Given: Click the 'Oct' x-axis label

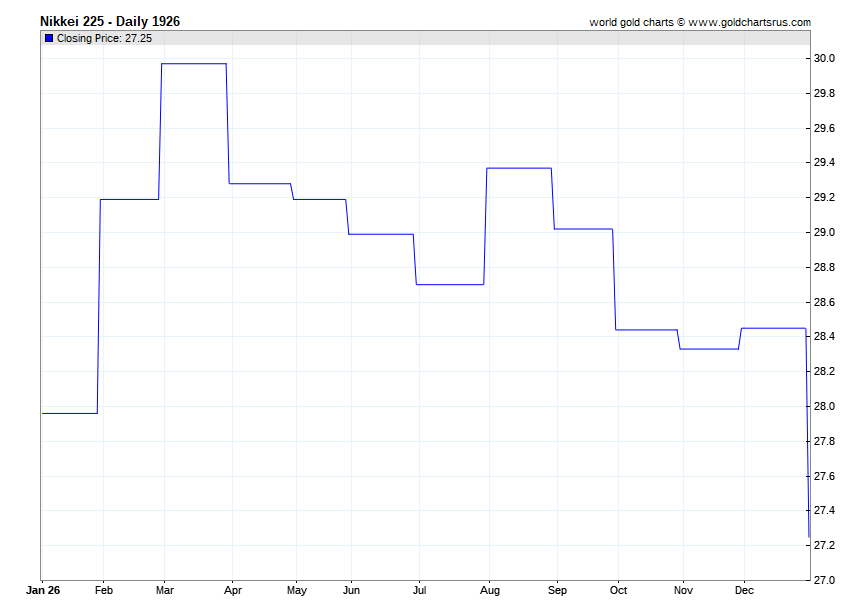Looking at the screenshot, I should click(619, 590).
